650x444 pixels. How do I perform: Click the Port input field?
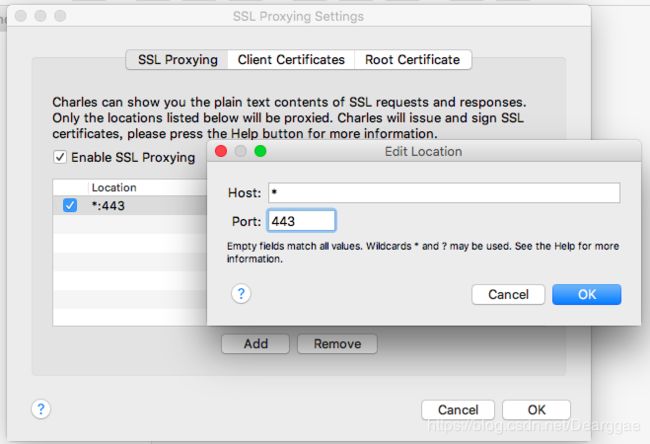click(301, 221)
